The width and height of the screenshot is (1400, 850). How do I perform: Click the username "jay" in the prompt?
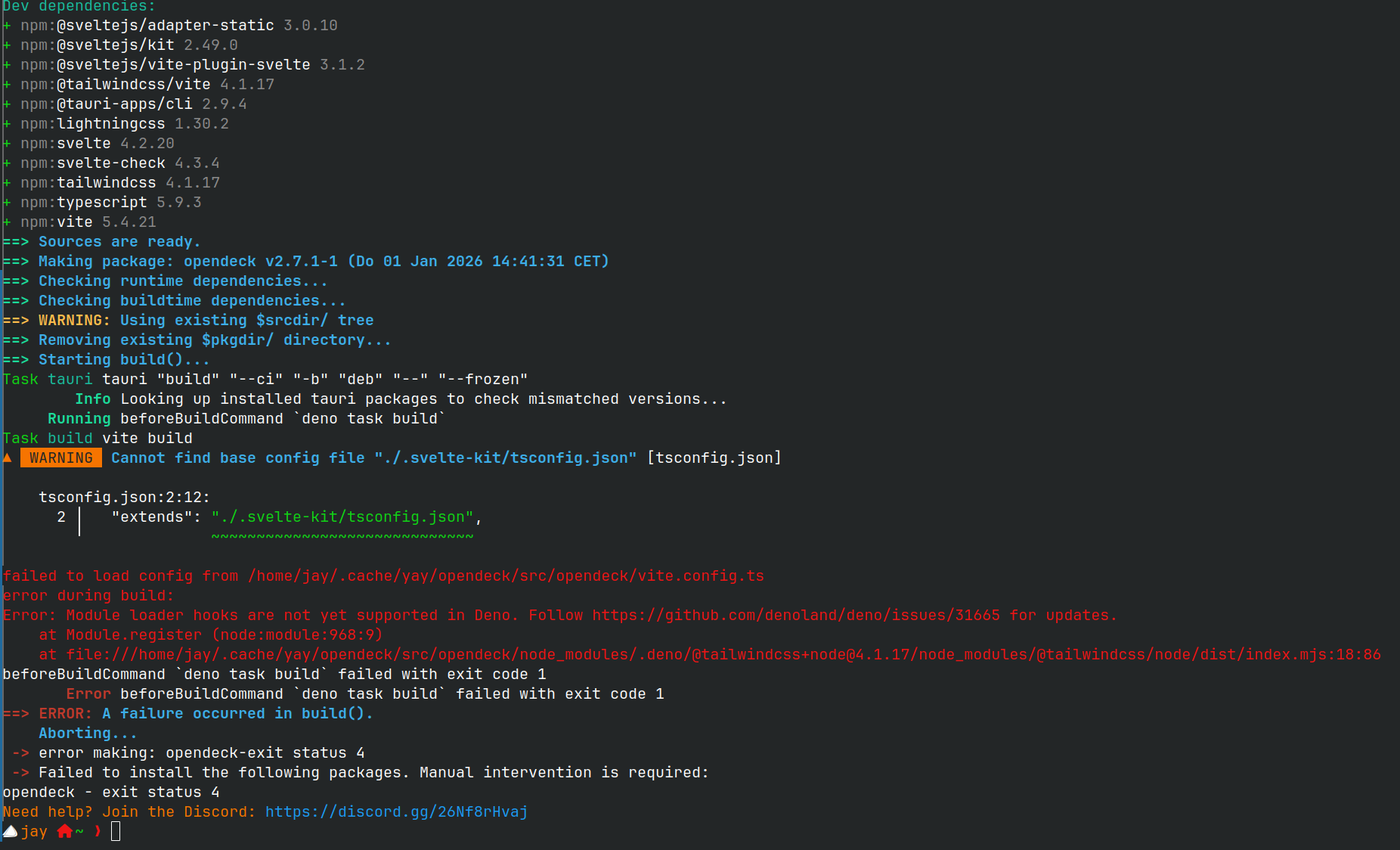(x=34, y=831)
